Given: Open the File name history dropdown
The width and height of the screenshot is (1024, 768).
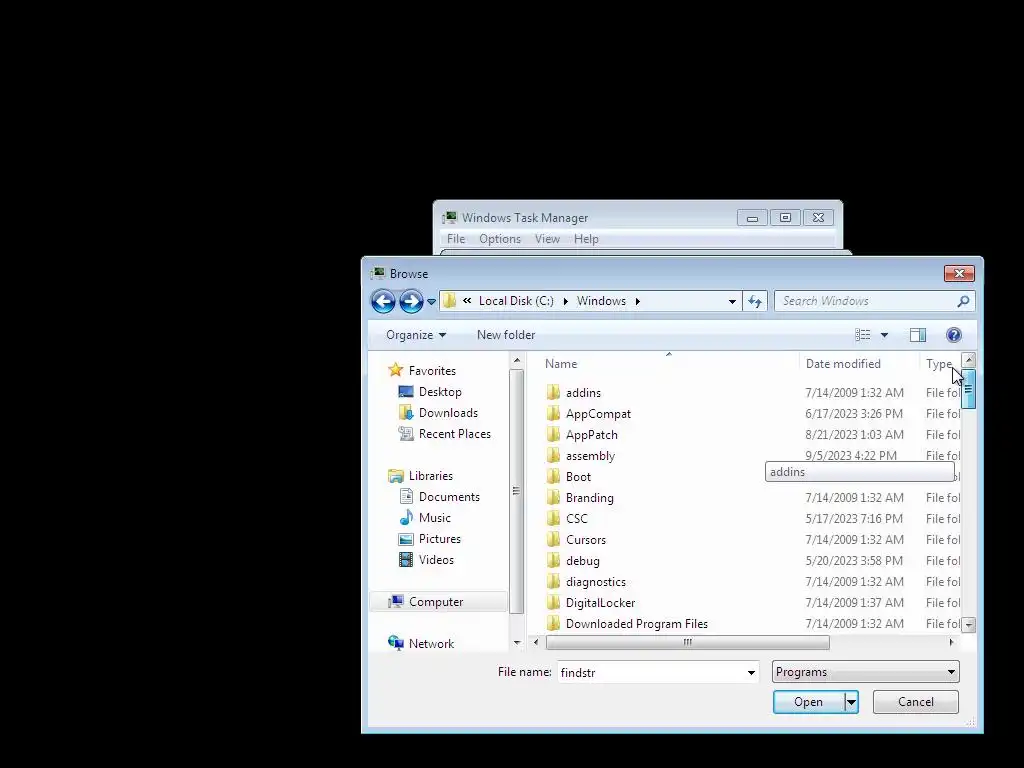Looking at the screenshot, I should coord(751,672).
